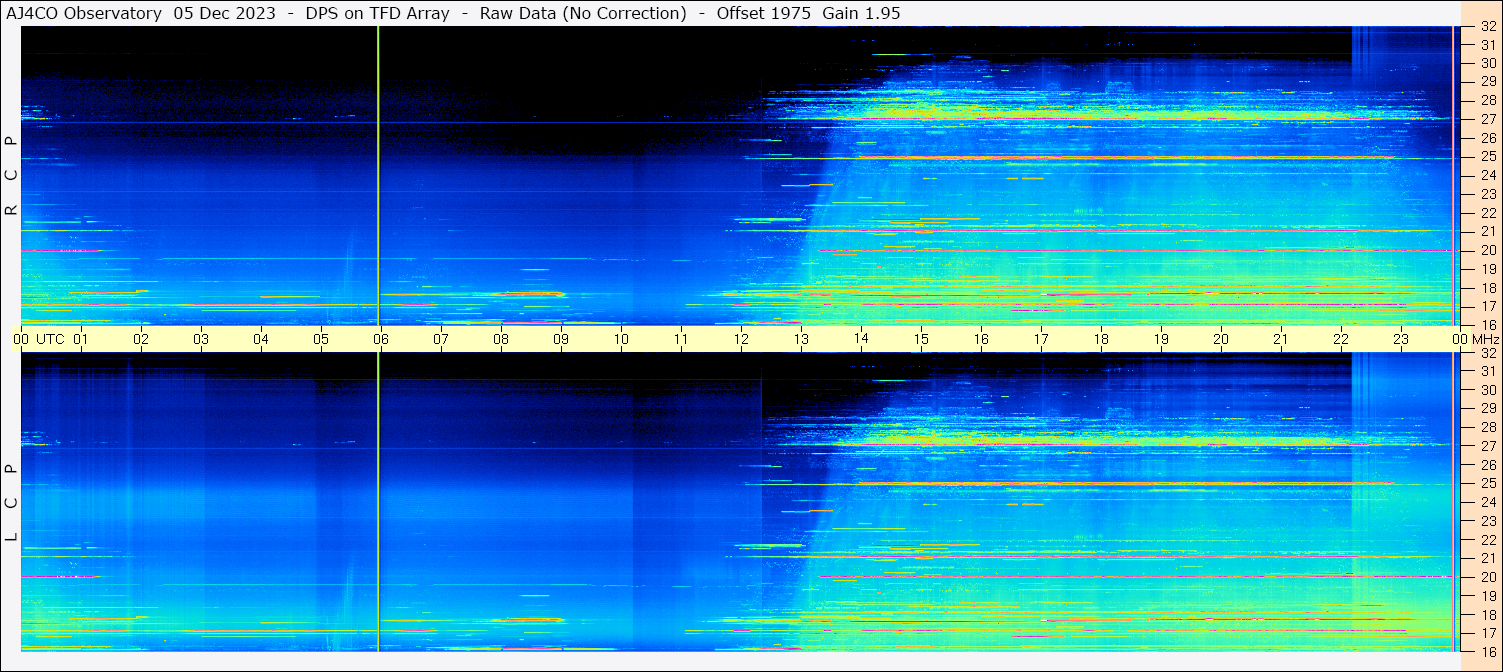
Task: Click hour 23 on time axis
Action: (1401, 339)
